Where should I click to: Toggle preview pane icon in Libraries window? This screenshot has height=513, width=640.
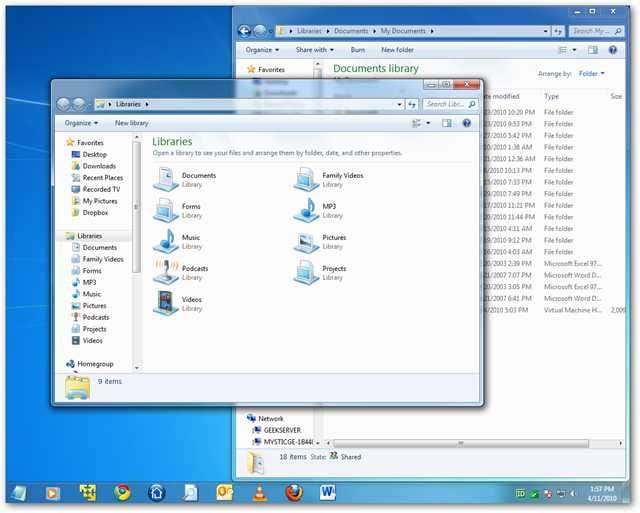[x=447, y=123]
